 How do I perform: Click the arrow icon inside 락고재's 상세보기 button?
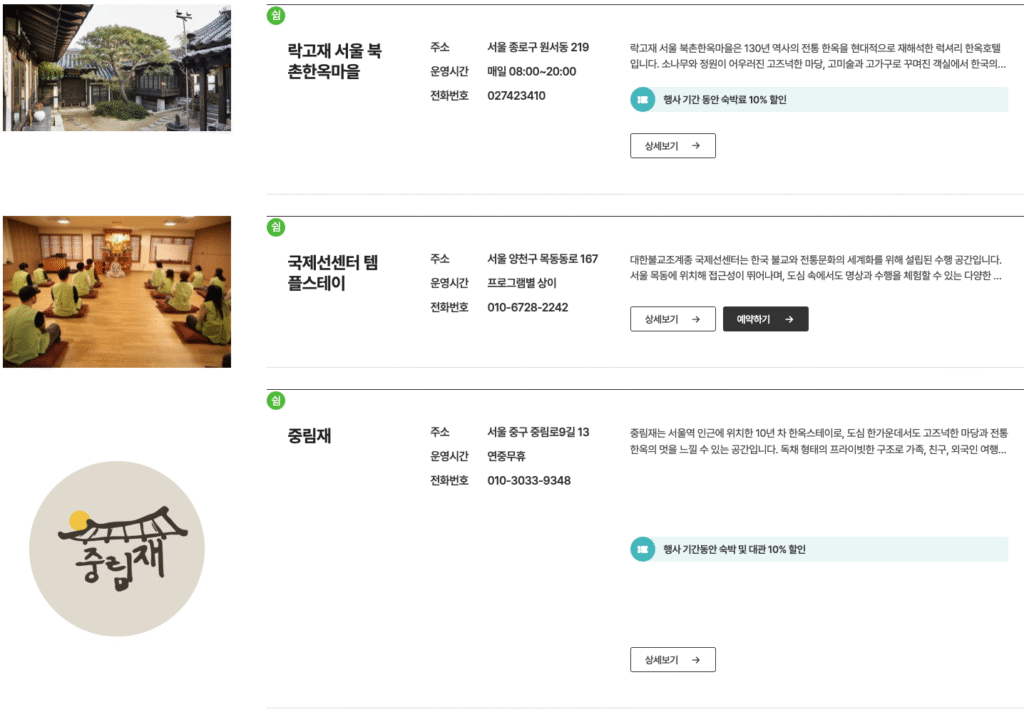pyautogui.click(x=697, y=145)
